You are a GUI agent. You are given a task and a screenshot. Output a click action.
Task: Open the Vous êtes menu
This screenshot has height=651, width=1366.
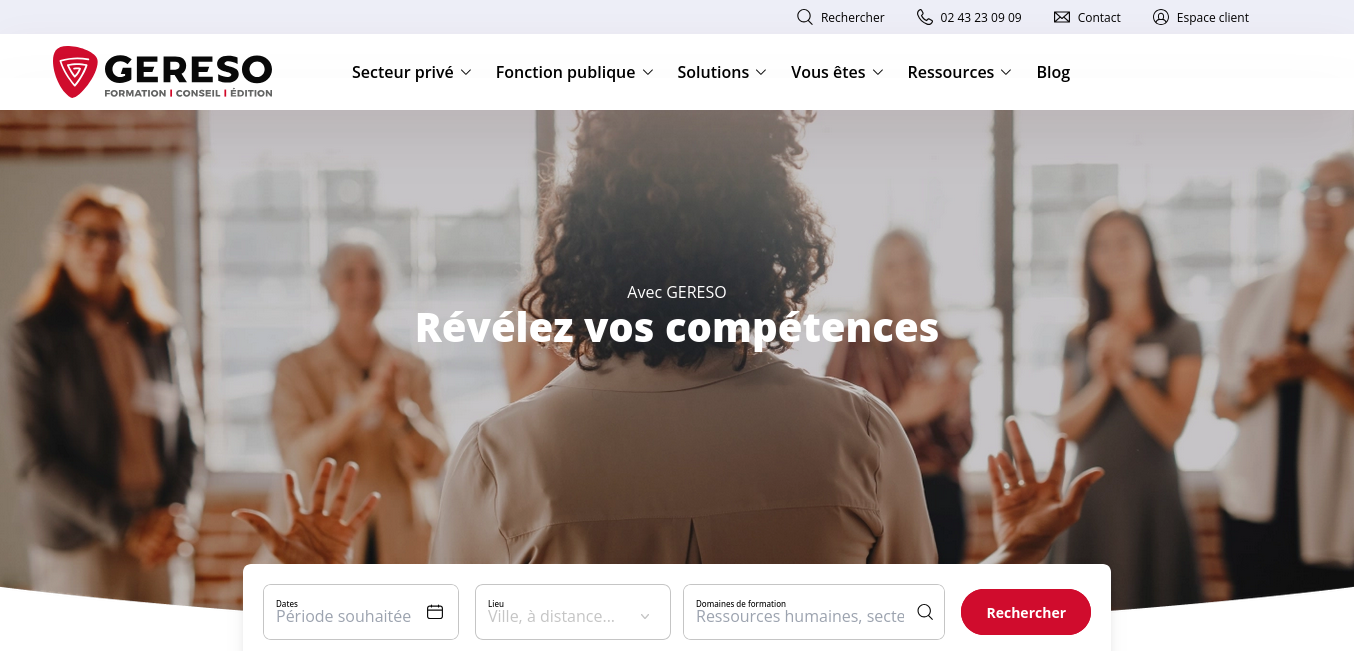point(837,72)
